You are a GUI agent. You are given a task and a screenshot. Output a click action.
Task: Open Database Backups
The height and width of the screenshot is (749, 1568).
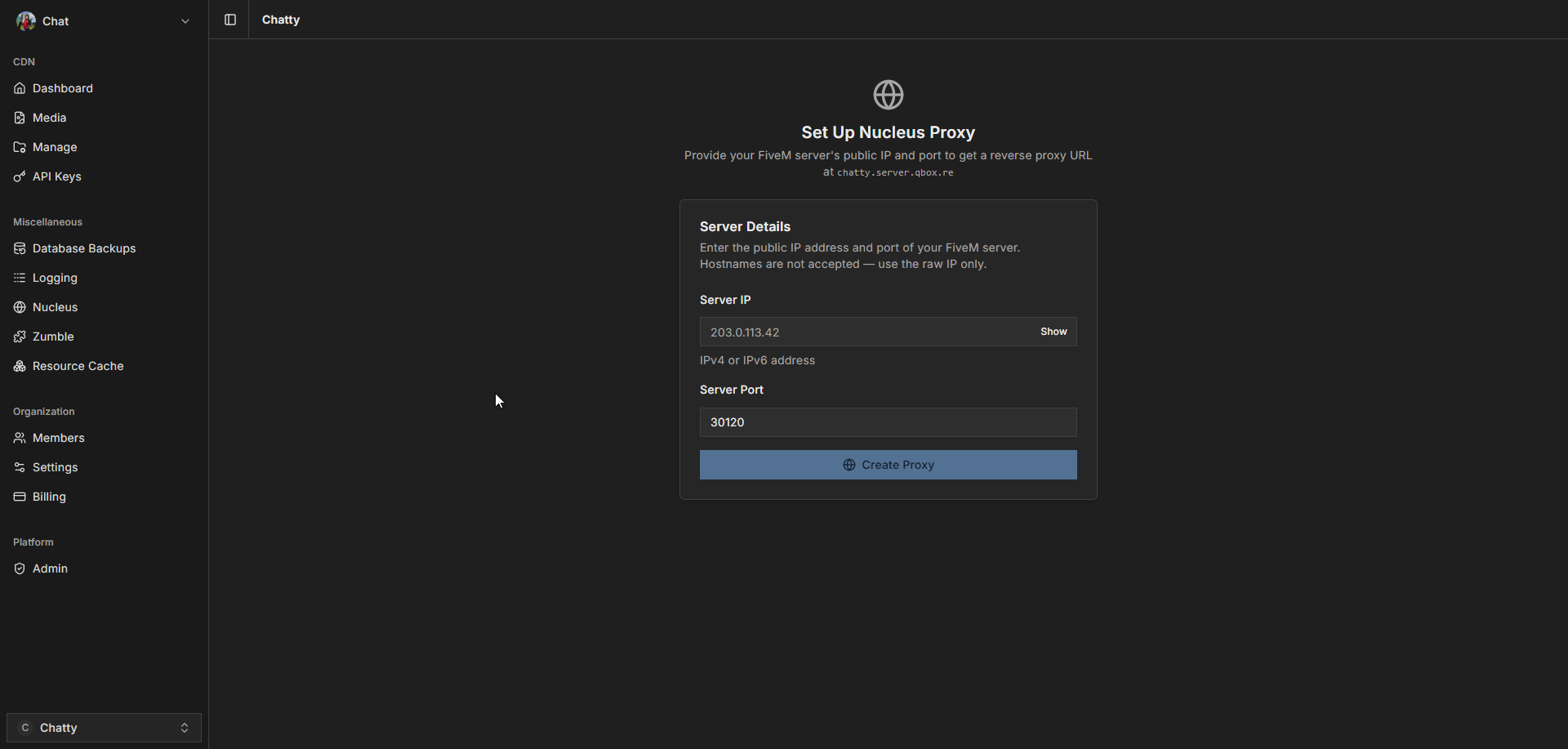point(83,248)
